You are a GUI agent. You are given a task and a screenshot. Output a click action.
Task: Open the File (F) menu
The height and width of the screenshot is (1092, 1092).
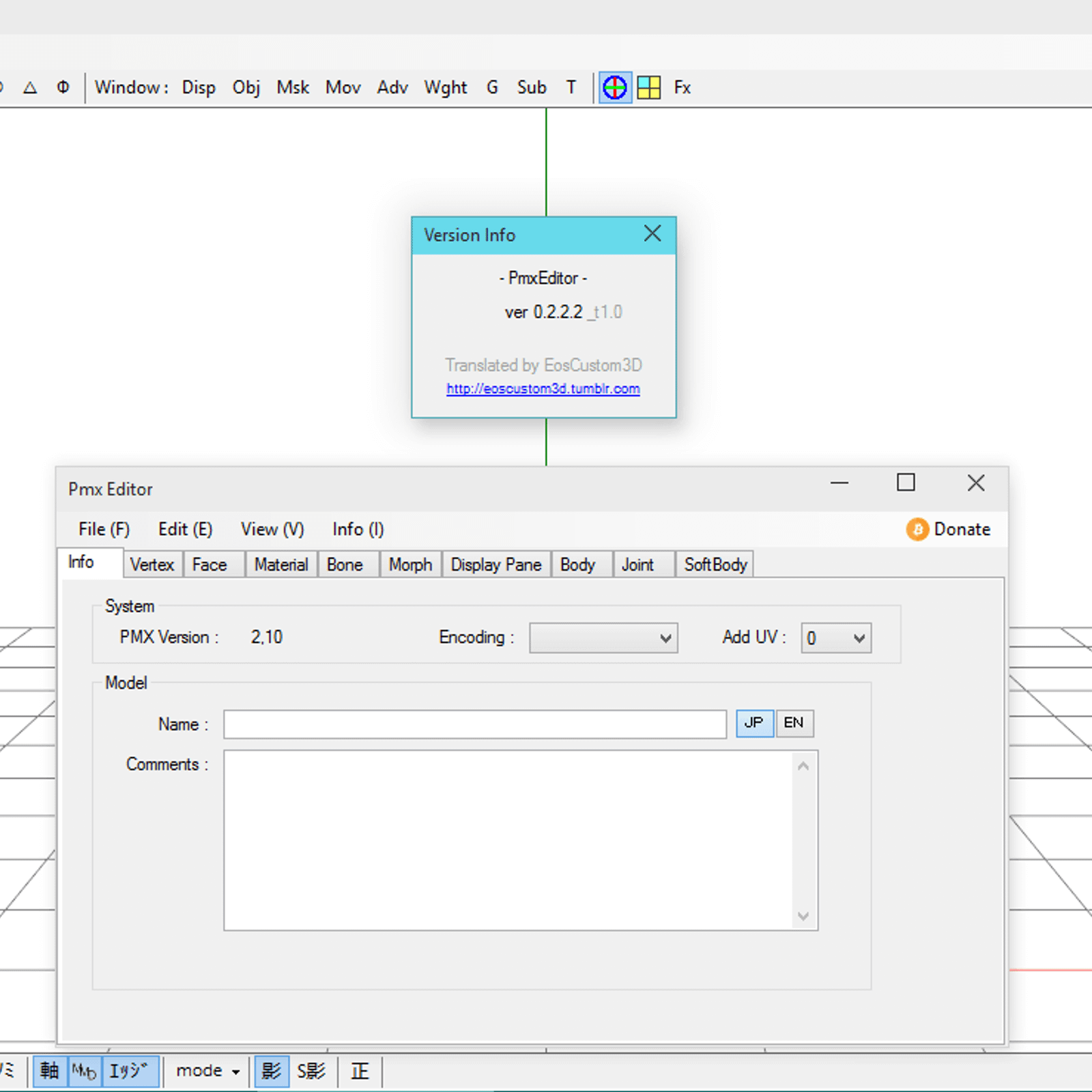tap(104, 529)
